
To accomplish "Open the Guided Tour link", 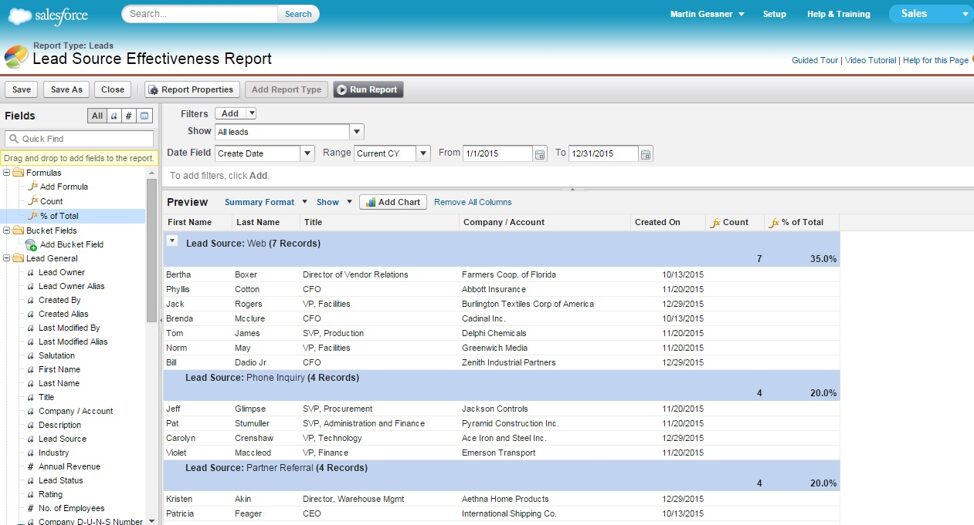I will point(814,60).
